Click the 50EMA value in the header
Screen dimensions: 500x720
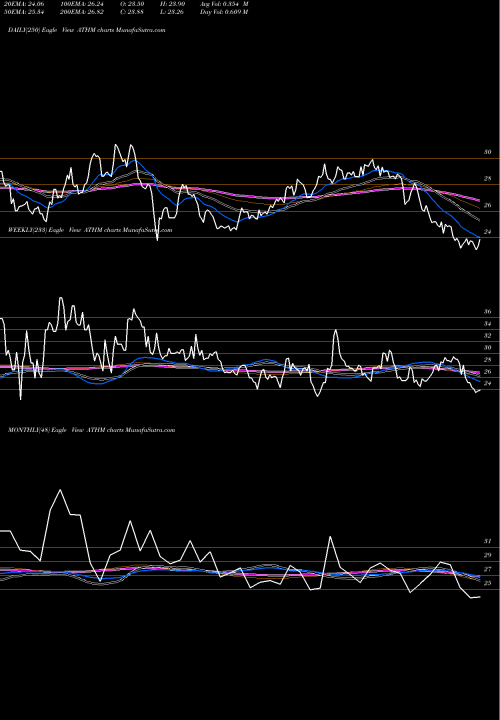(23, 12)
